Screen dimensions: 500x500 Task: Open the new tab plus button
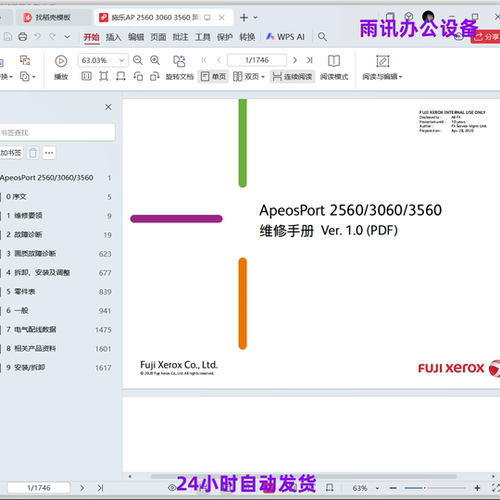coord(244,17)
